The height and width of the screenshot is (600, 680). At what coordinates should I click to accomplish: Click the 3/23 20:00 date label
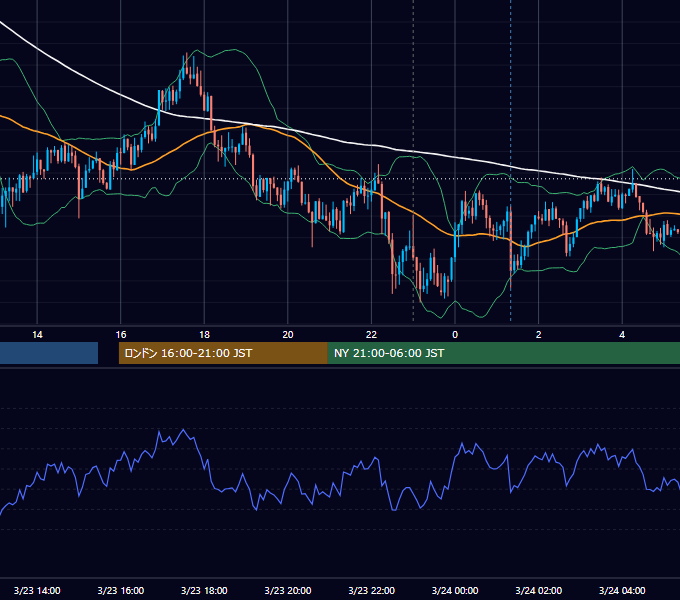[288, 590]
